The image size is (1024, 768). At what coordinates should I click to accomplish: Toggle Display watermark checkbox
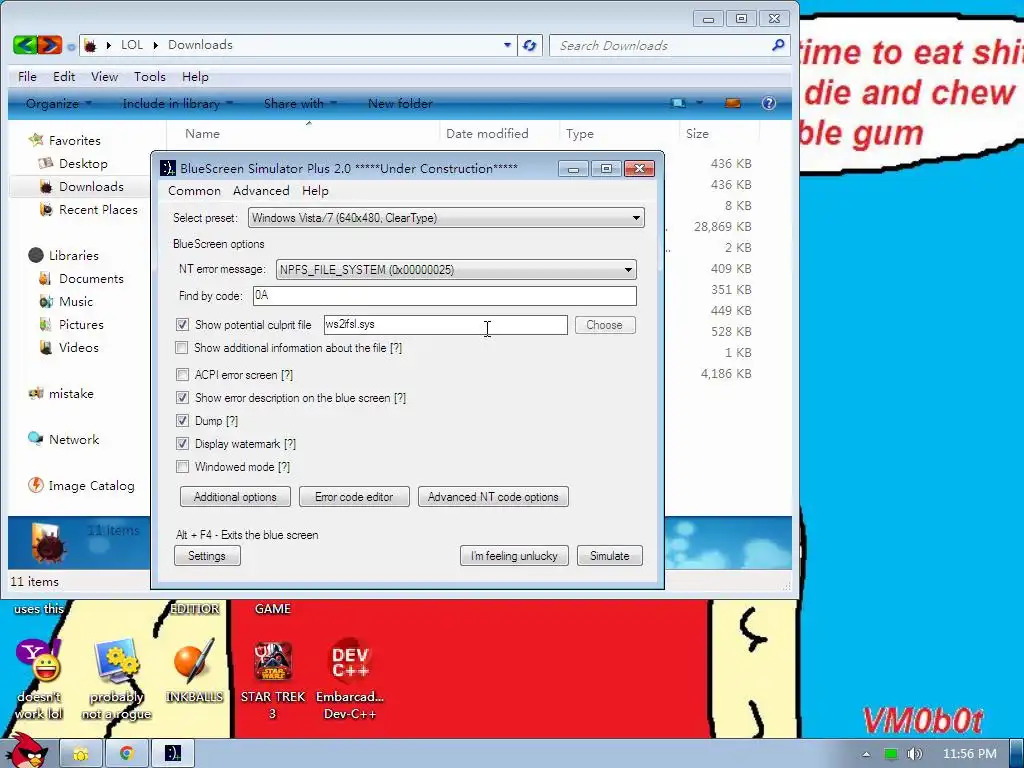pyautogui.click(x=182, y=444)
